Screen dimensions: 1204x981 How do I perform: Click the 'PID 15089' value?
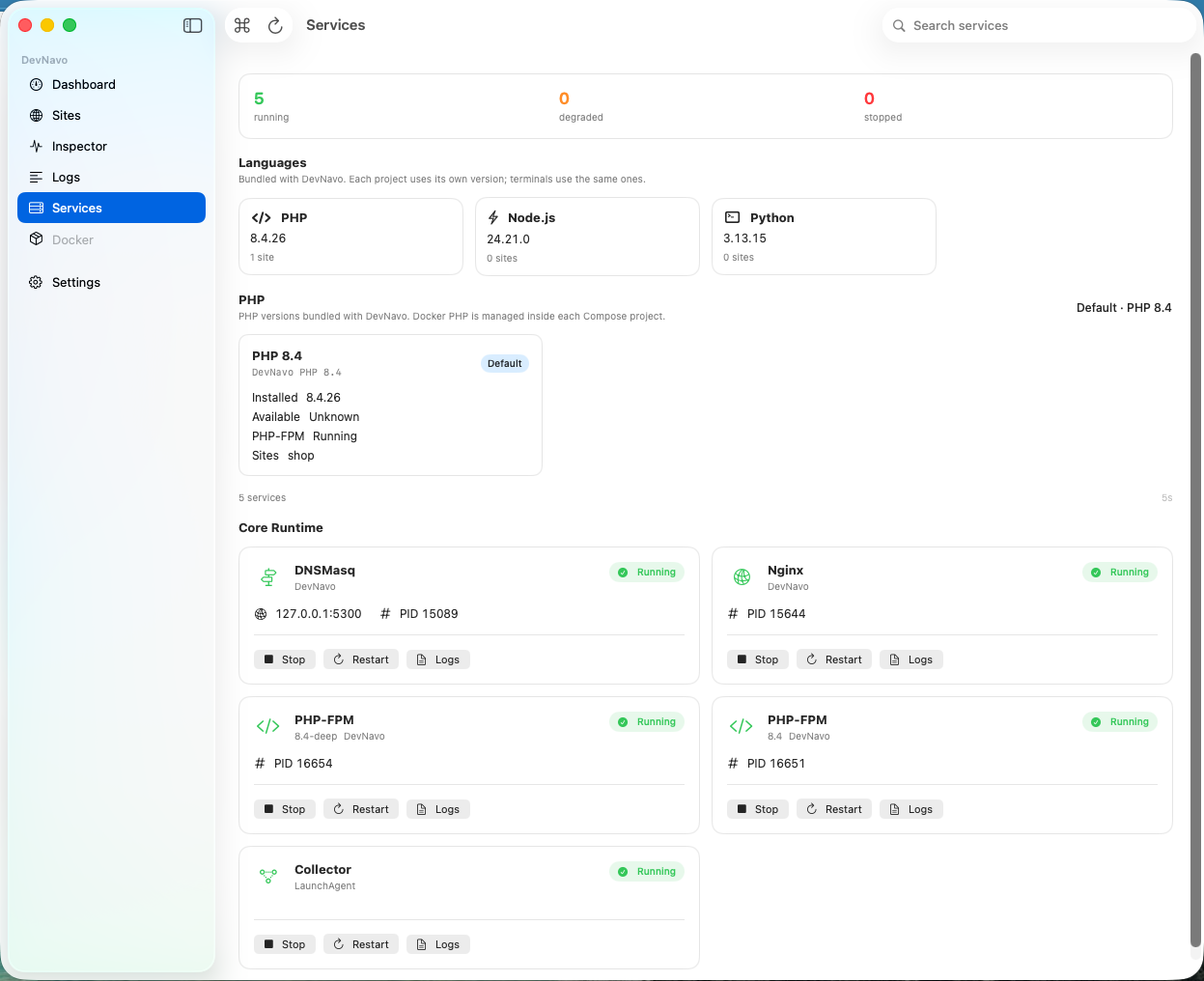429,614
